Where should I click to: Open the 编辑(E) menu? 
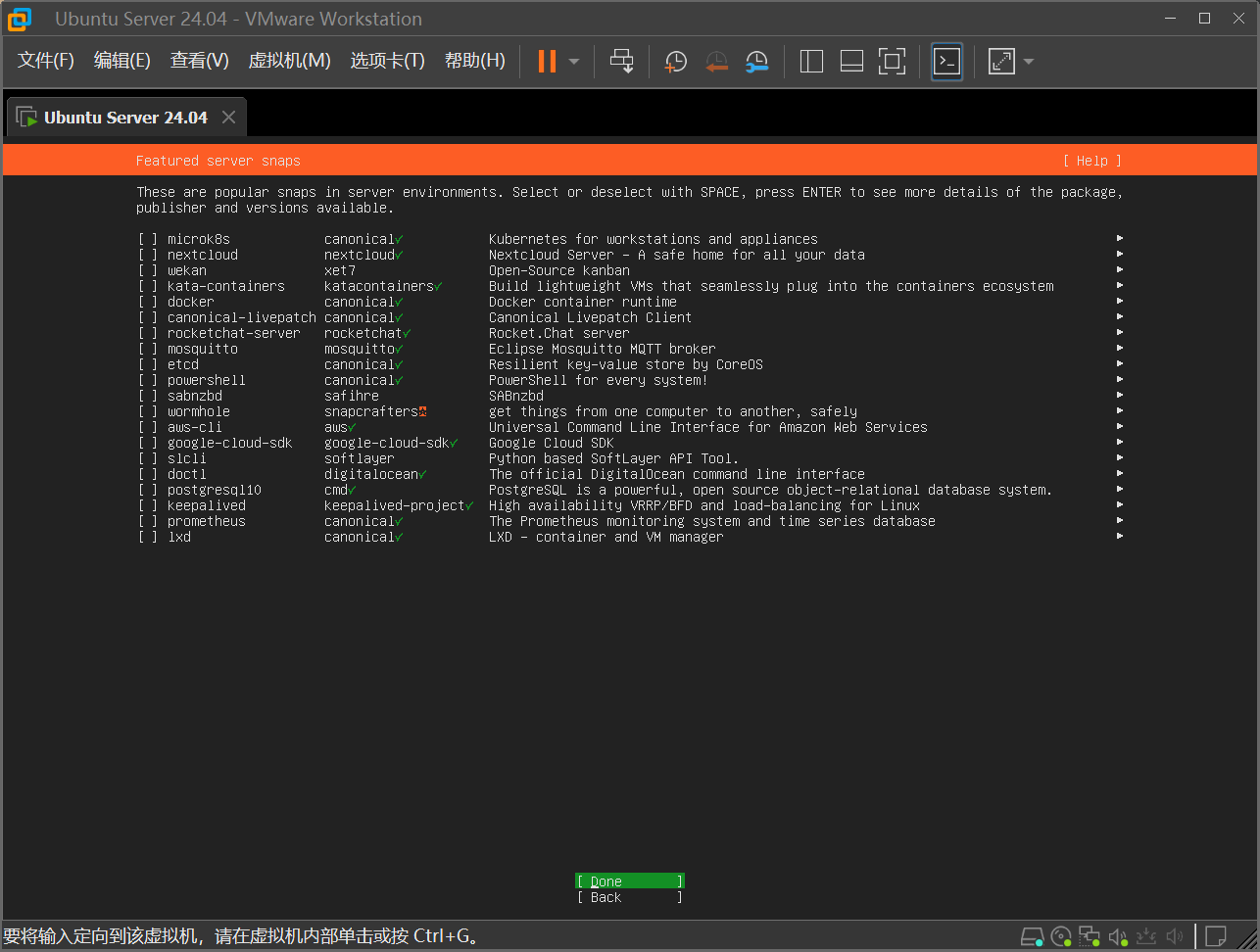(x=122, y=61)
